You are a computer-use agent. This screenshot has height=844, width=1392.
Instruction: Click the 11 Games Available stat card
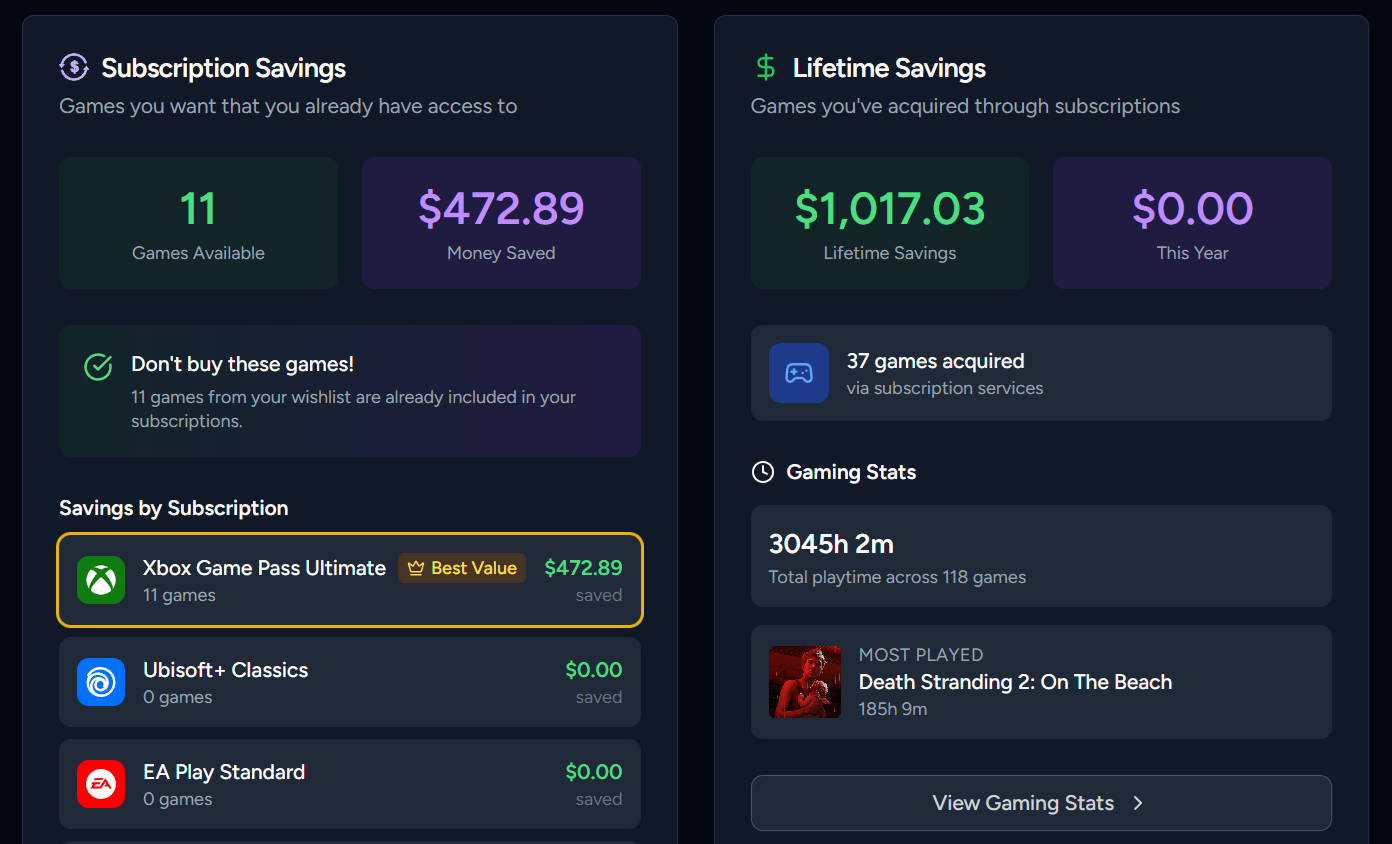(197, 222)
